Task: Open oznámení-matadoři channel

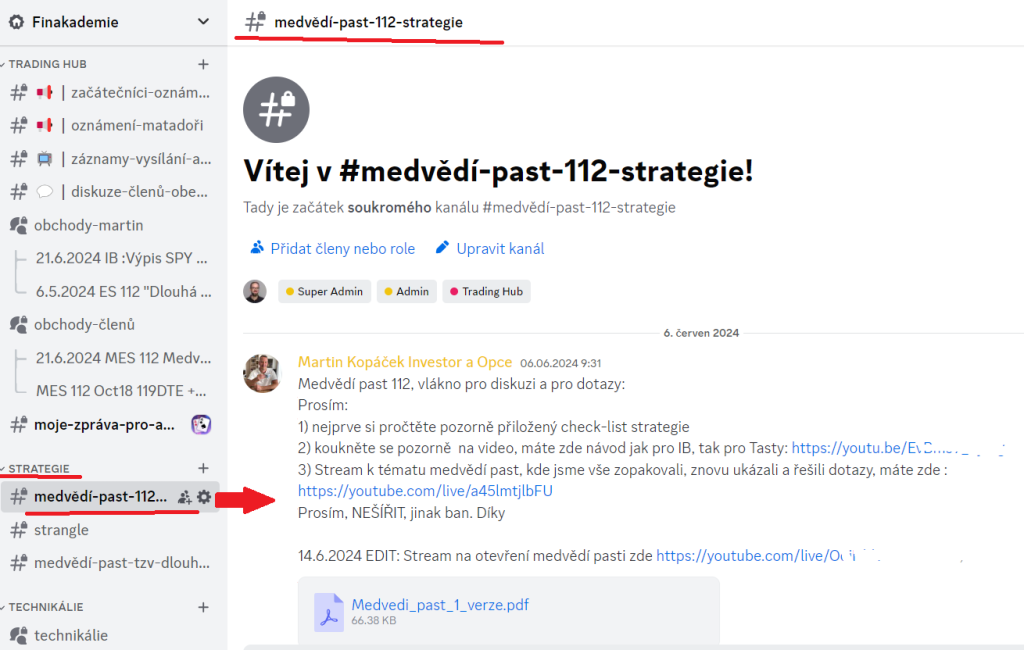Action: coord(110,125)
